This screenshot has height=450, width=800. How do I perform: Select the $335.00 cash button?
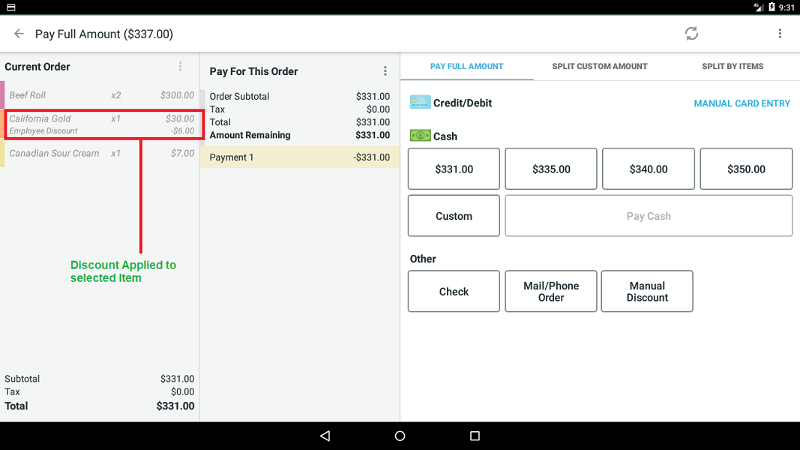pos(551,169)
